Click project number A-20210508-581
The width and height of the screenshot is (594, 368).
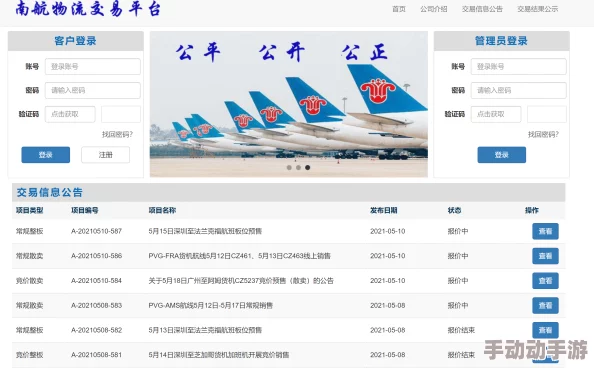point(96,355)
